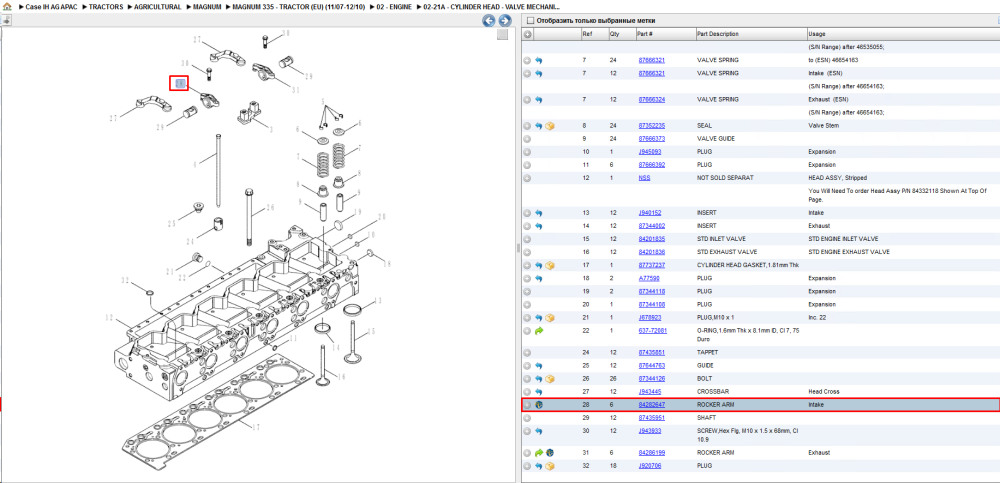Open part number link 84201835
This screenshot has height=483, width=1000.
click(652, 239)
